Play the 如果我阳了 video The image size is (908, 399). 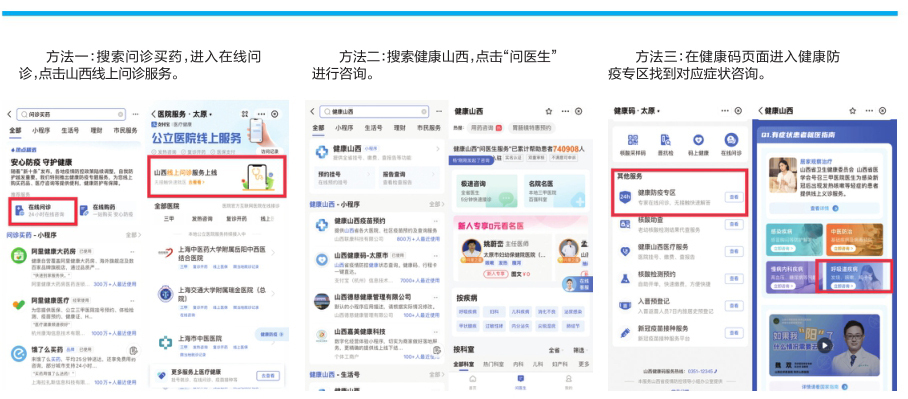tap(825, 345)
